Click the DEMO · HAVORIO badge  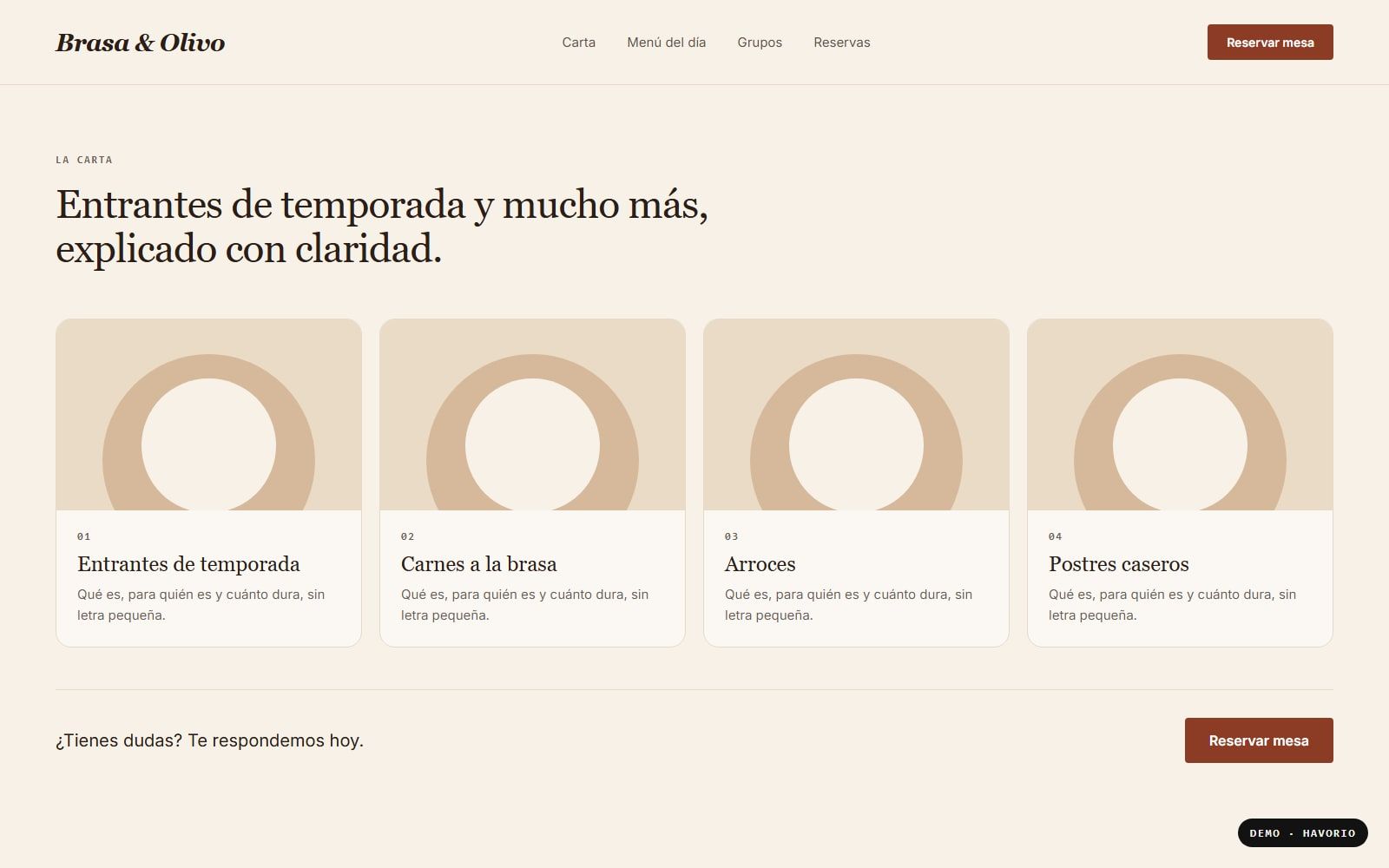point(1302,833)
